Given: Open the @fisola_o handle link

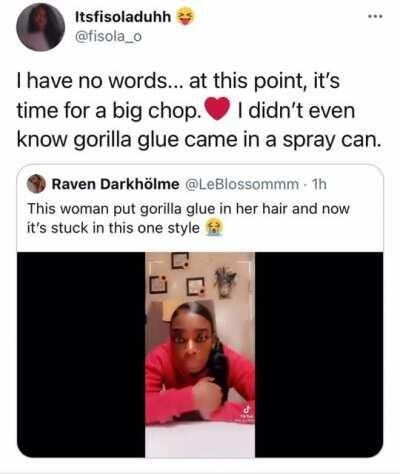Looking at the screenshot, I should coord(108,37).
